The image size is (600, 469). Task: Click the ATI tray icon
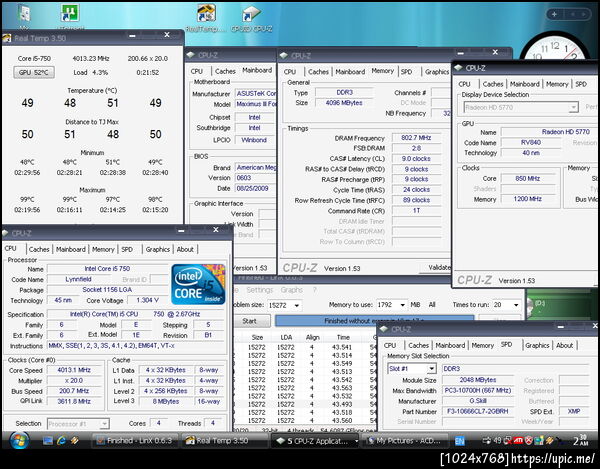coord(518,441)
